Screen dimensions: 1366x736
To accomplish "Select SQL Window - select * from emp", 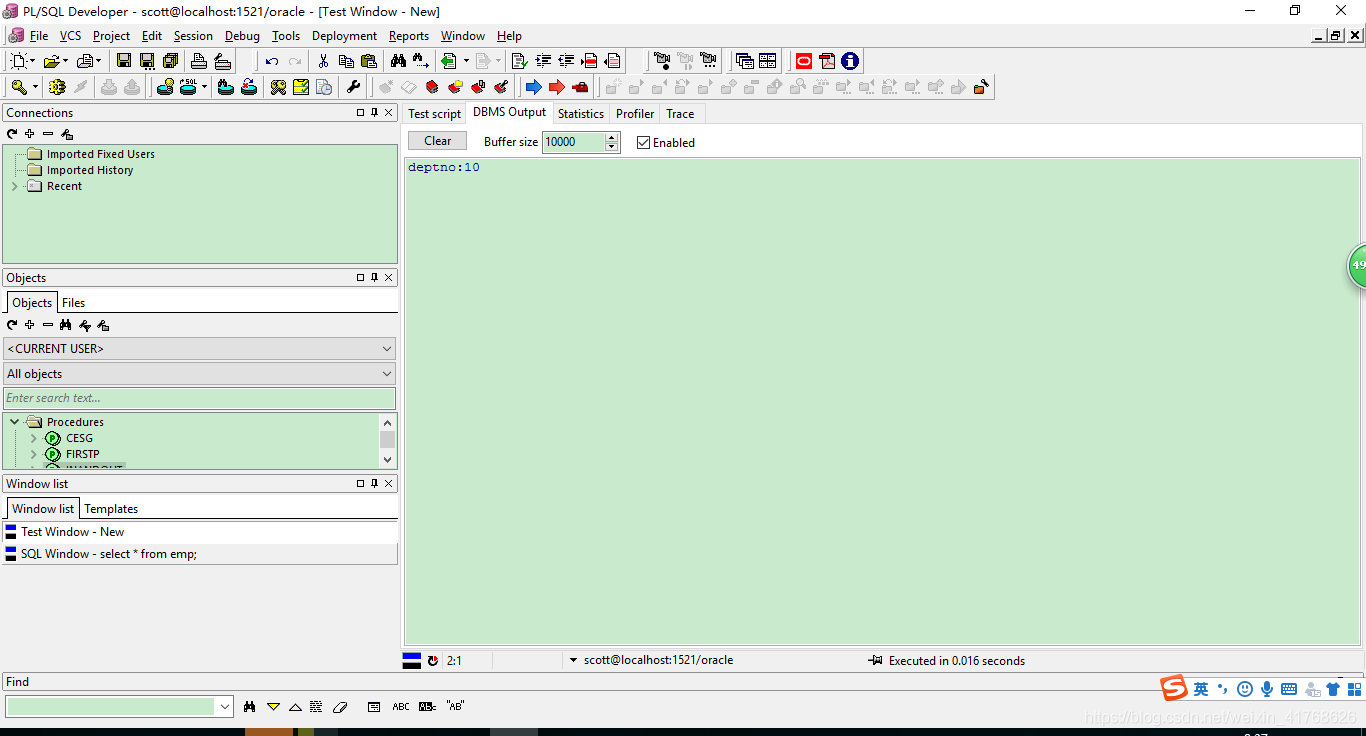I will pyautogui.click(x=108, y=554).
